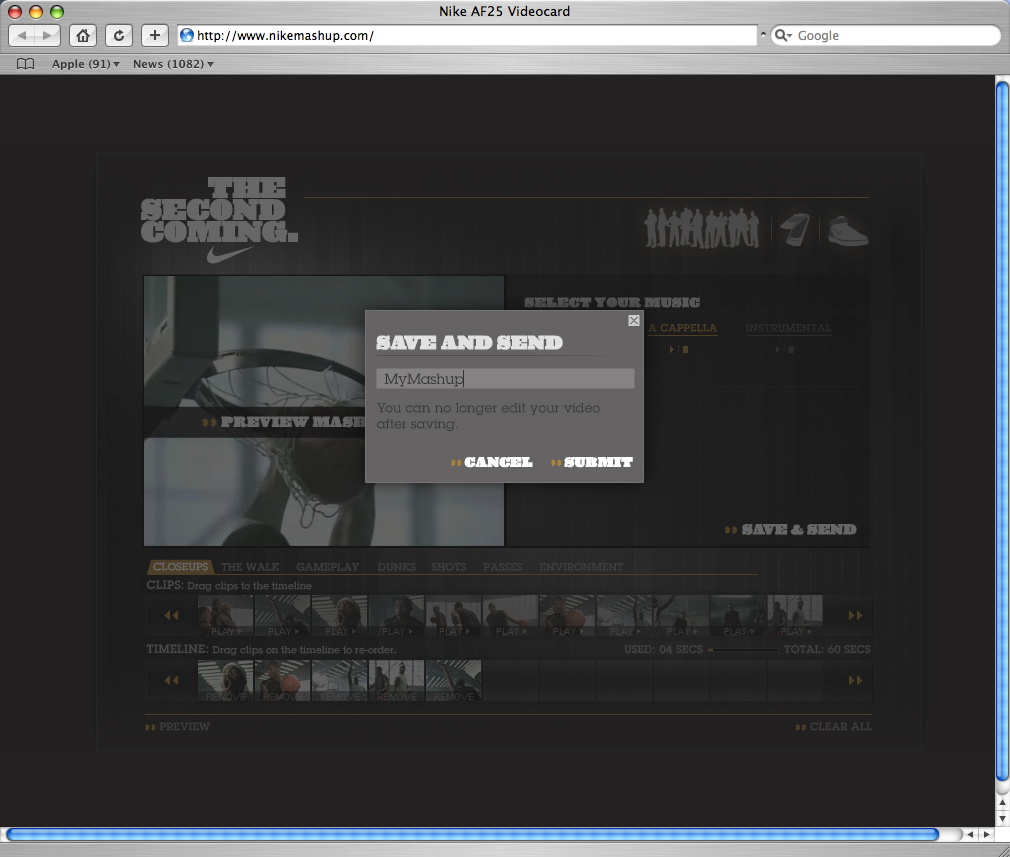Click the group silhouette crew icon
The image size is (1010, 857).
[x=702, y=229]
